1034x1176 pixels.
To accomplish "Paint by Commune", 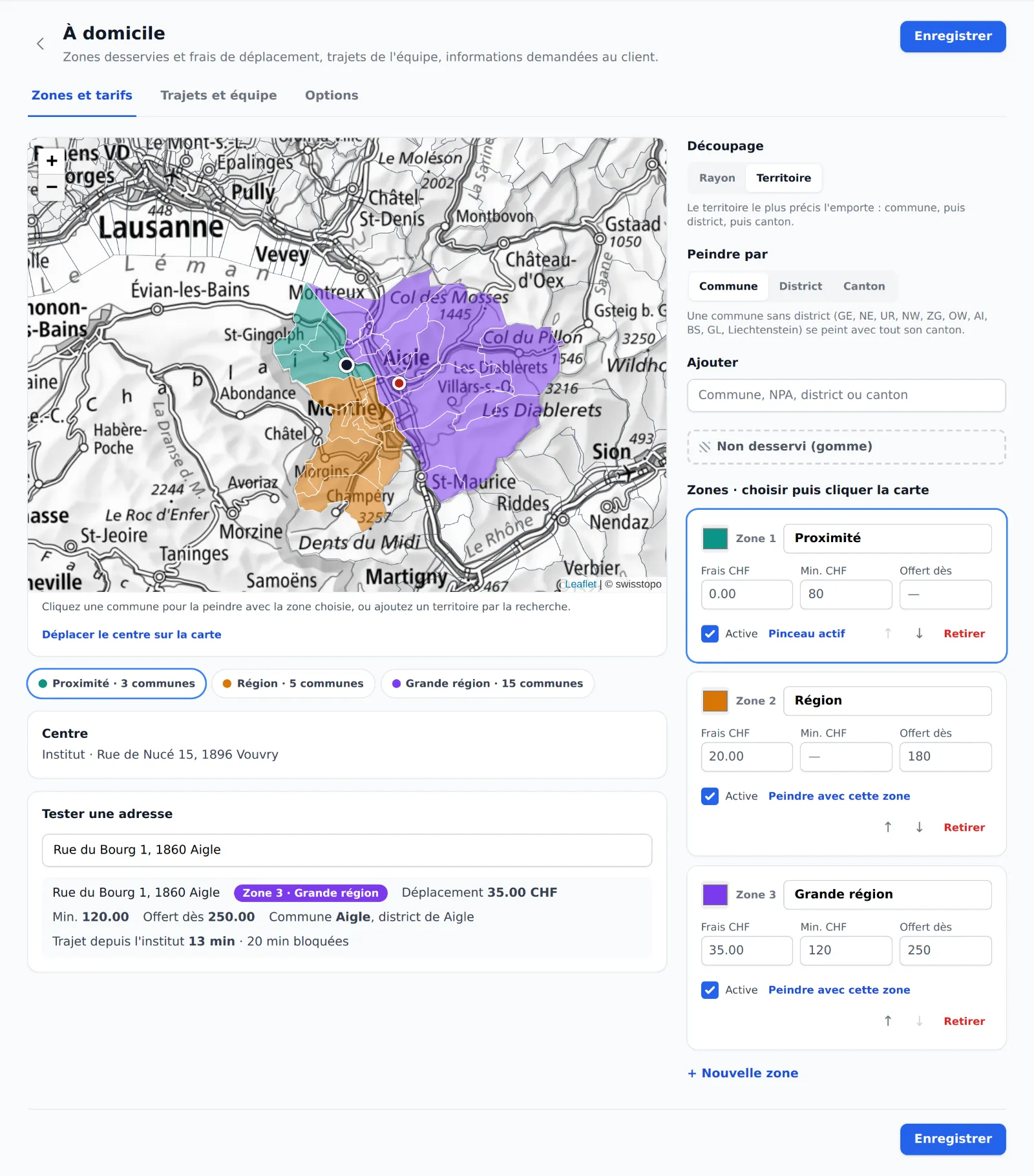I will pyautogui.click(x=728, y=286).
